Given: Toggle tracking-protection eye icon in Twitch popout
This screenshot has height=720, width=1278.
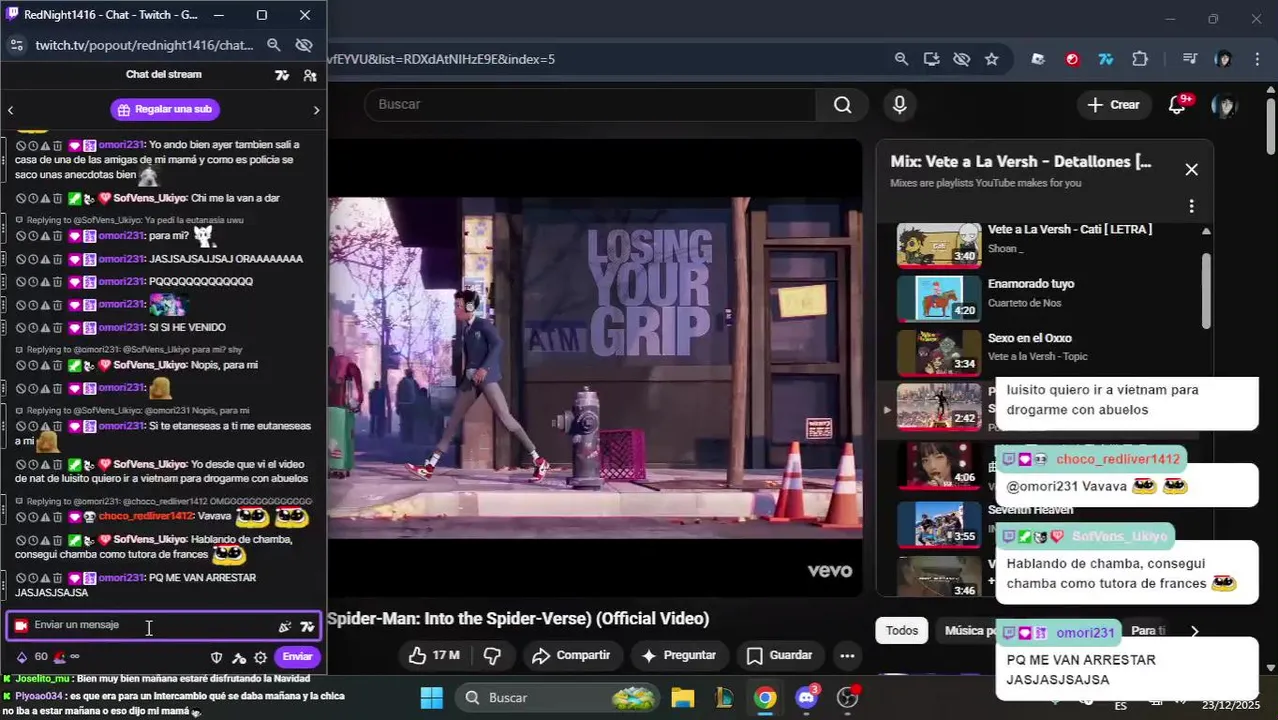Looking at the screenshot, I should coord(304,45).
